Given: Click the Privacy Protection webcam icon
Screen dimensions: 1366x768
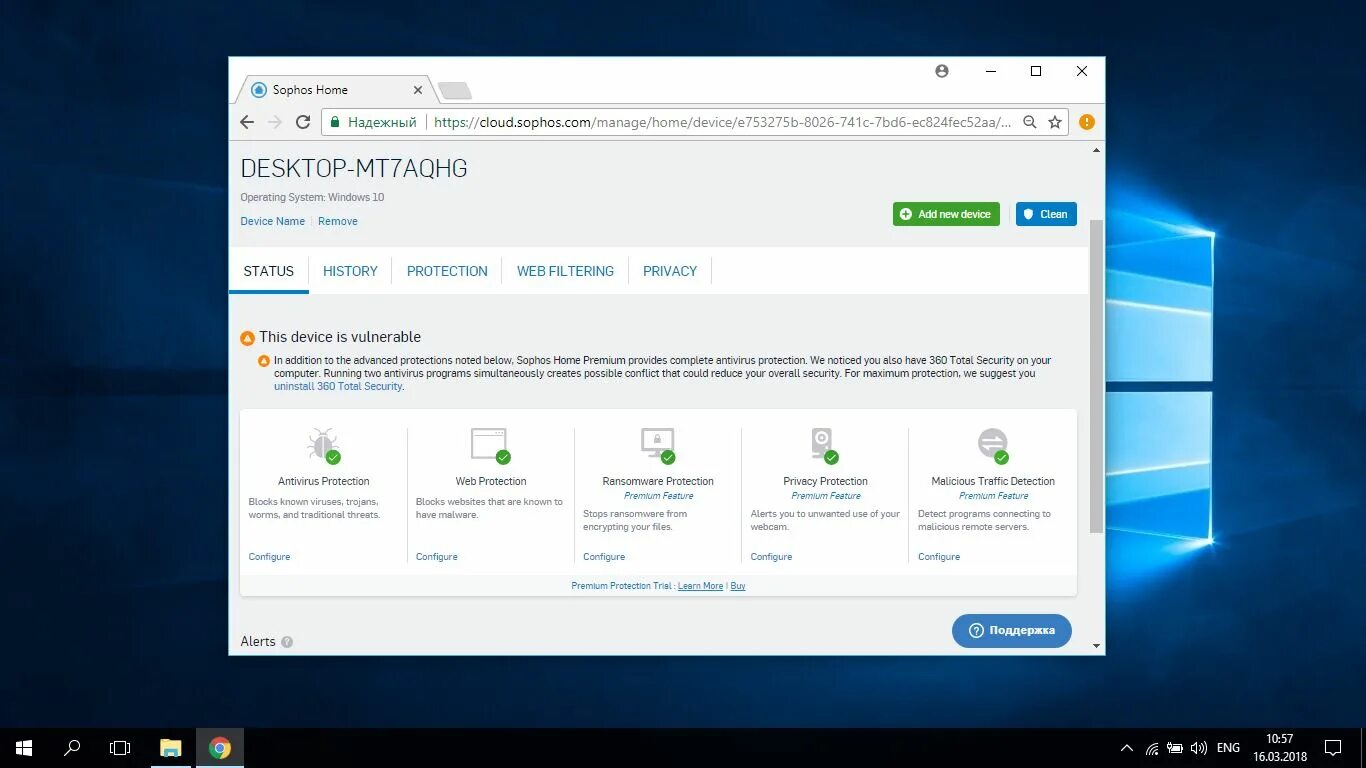Looking at the screenshot, I should [824, 444].
